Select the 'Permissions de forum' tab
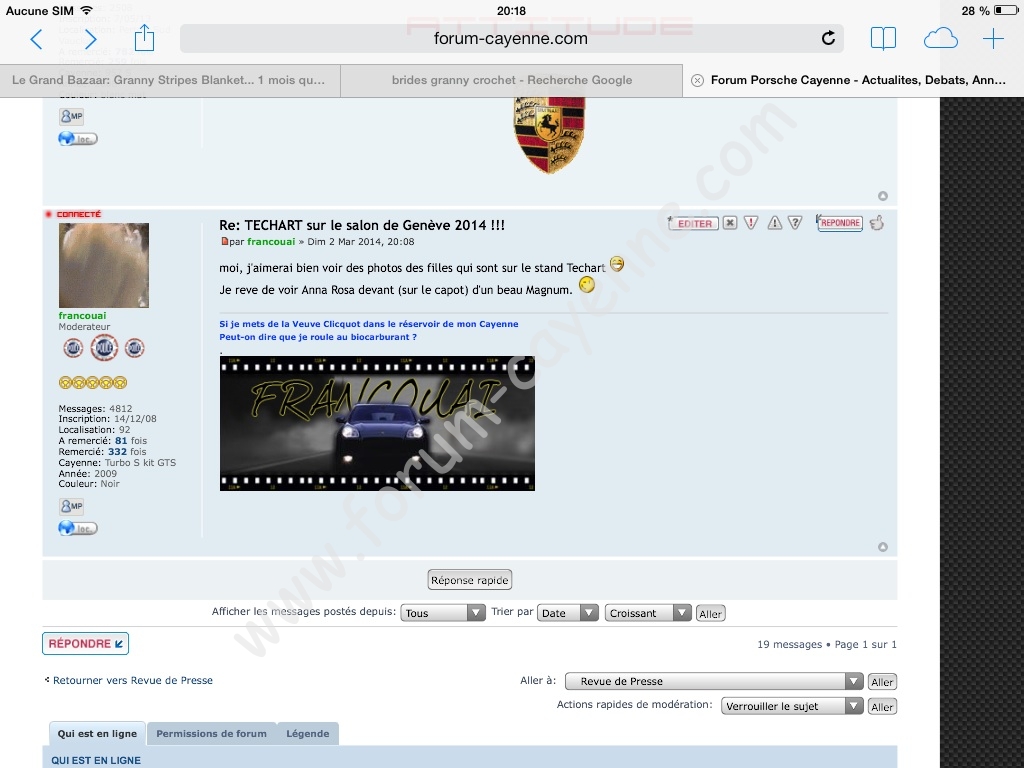 pos(212,733)
